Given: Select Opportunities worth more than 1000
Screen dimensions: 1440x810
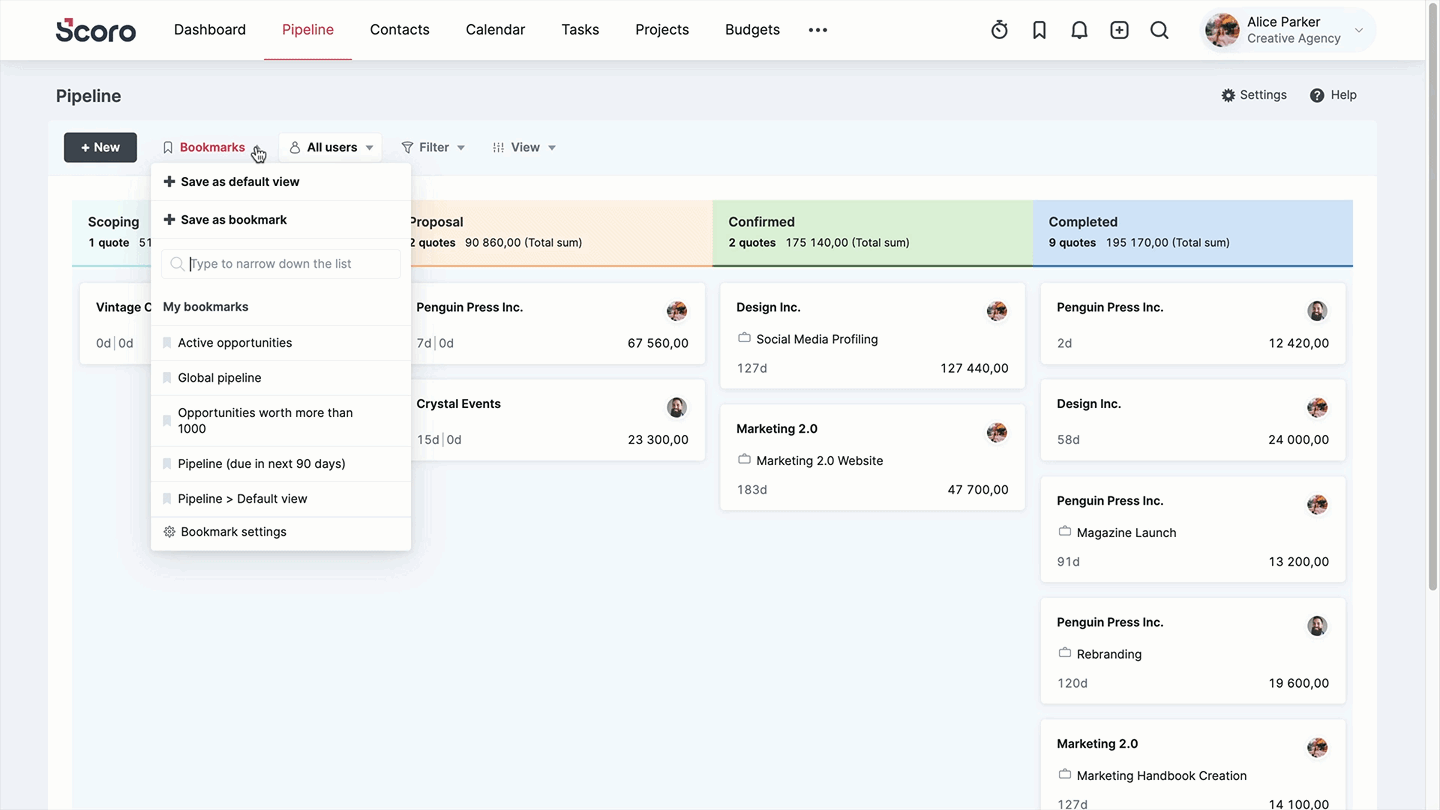Looking at the screenshot, I should click(x=281, y=421).
